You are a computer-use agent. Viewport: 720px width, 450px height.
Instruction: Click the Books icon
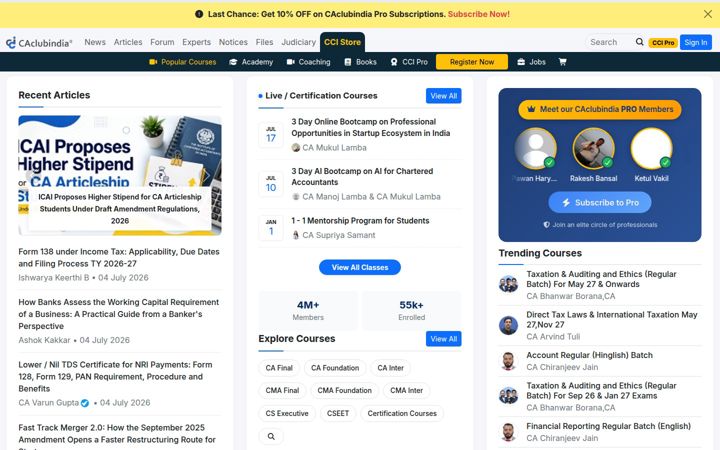click(348, 62)
